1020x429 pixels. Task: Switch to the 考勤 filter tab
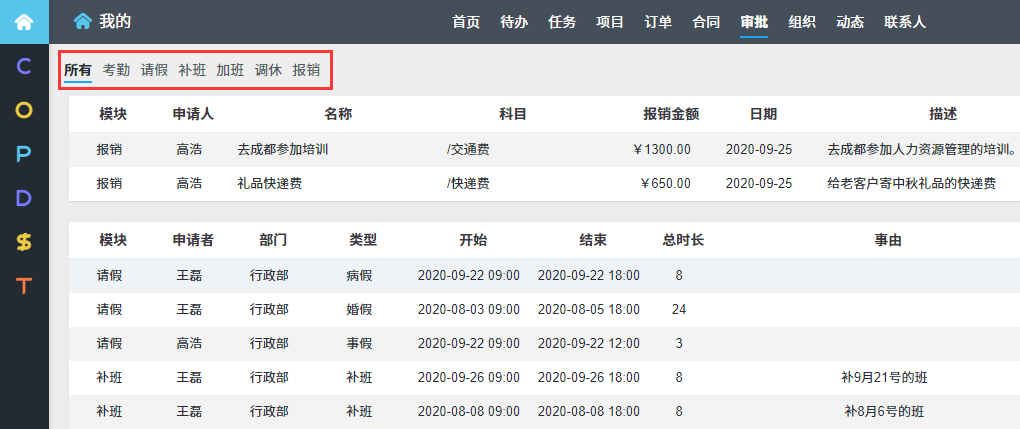pos(116,70)
